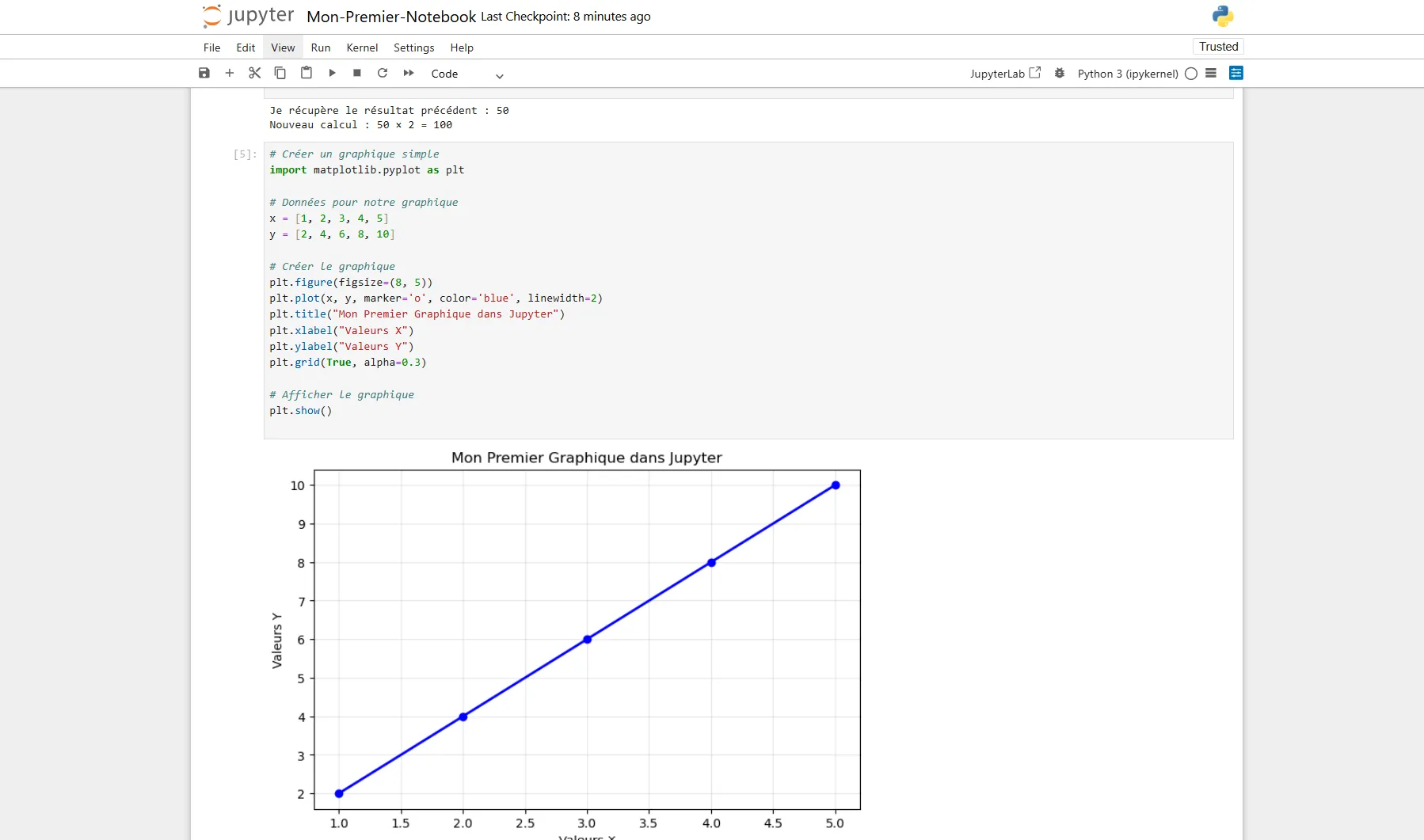Open the Code cell type dropdown
Image resolution: width=1424 pixels, height=840 pixels.
pos(467,74)
